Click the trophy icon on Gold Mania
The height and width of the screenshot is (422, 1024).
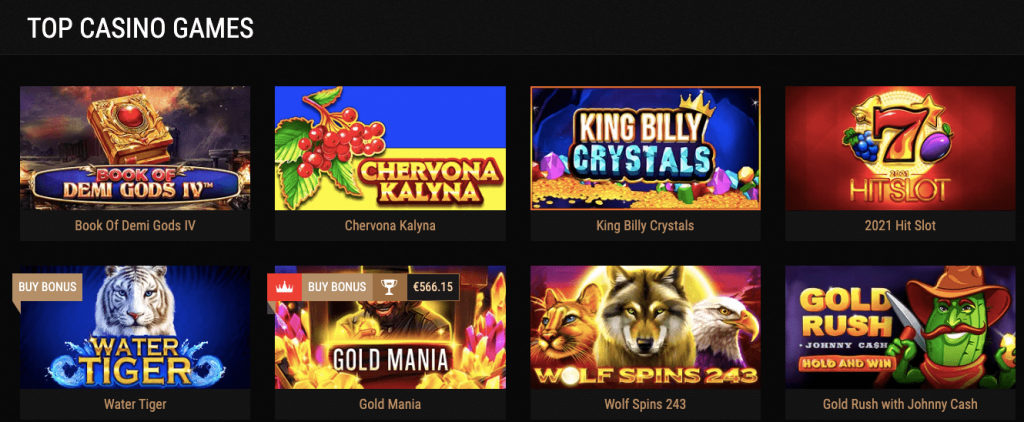click(389, 287)
